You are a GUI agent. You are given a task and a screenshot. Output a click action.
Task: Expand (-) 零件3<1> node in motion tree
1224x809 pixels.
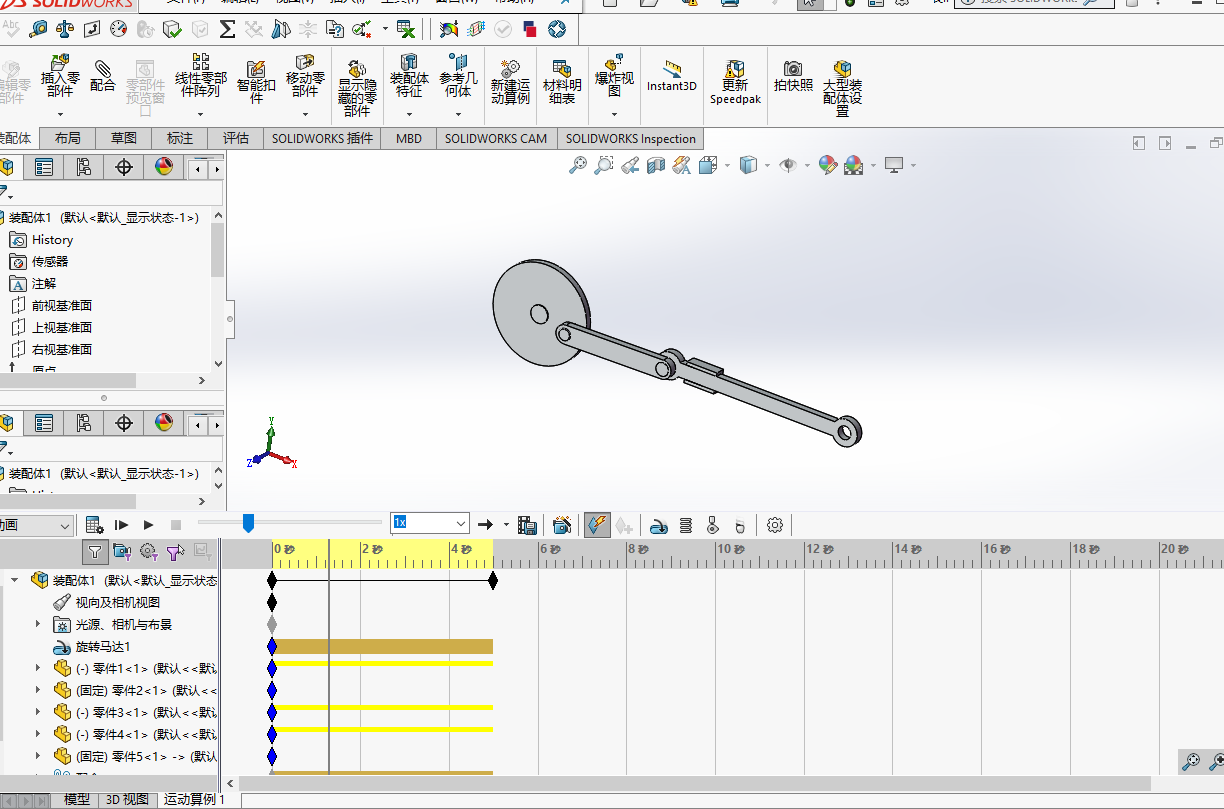pos(38,712)
